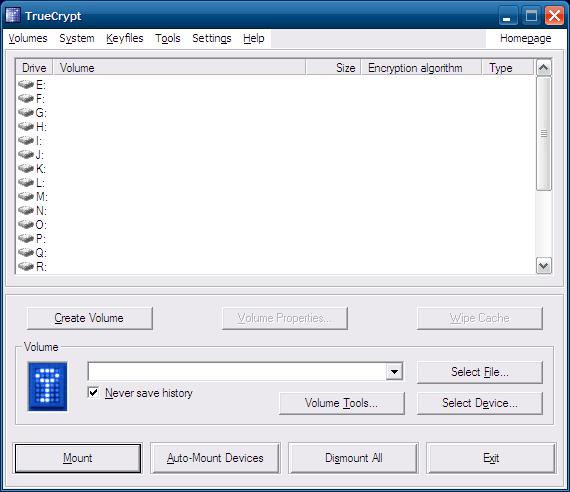Select drive letter G: text
The image size is (570, 492).
[x=41, y=113]
